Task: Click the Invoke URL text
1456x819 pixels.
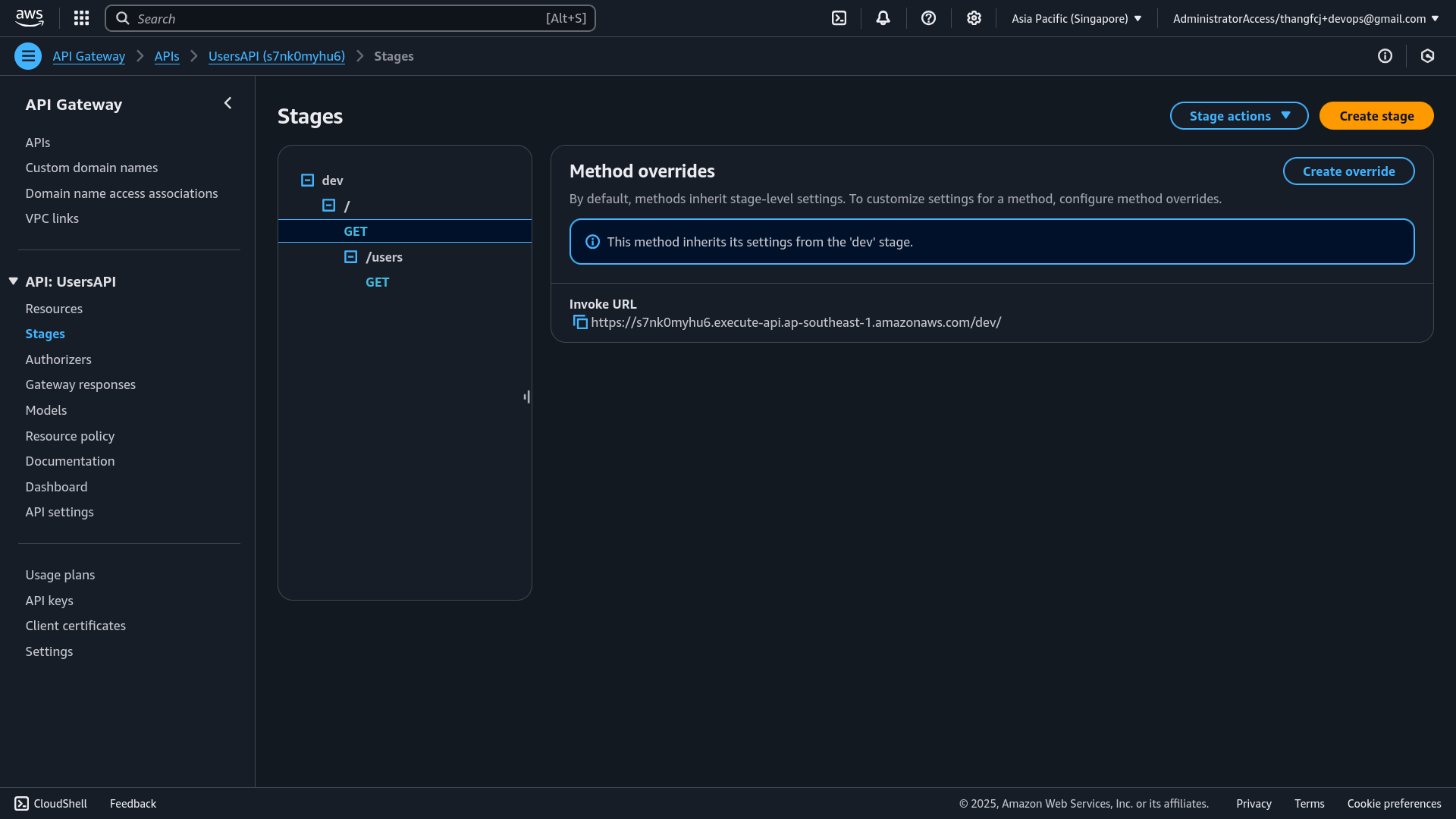Action: 795,322
